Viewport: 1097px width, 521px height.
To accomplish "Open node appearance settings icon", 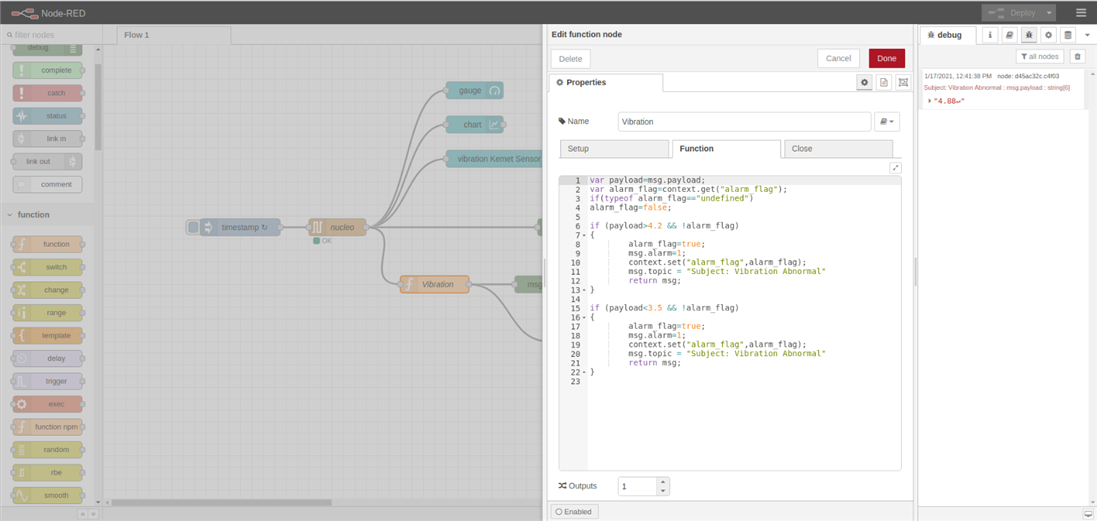I will 903,83.
